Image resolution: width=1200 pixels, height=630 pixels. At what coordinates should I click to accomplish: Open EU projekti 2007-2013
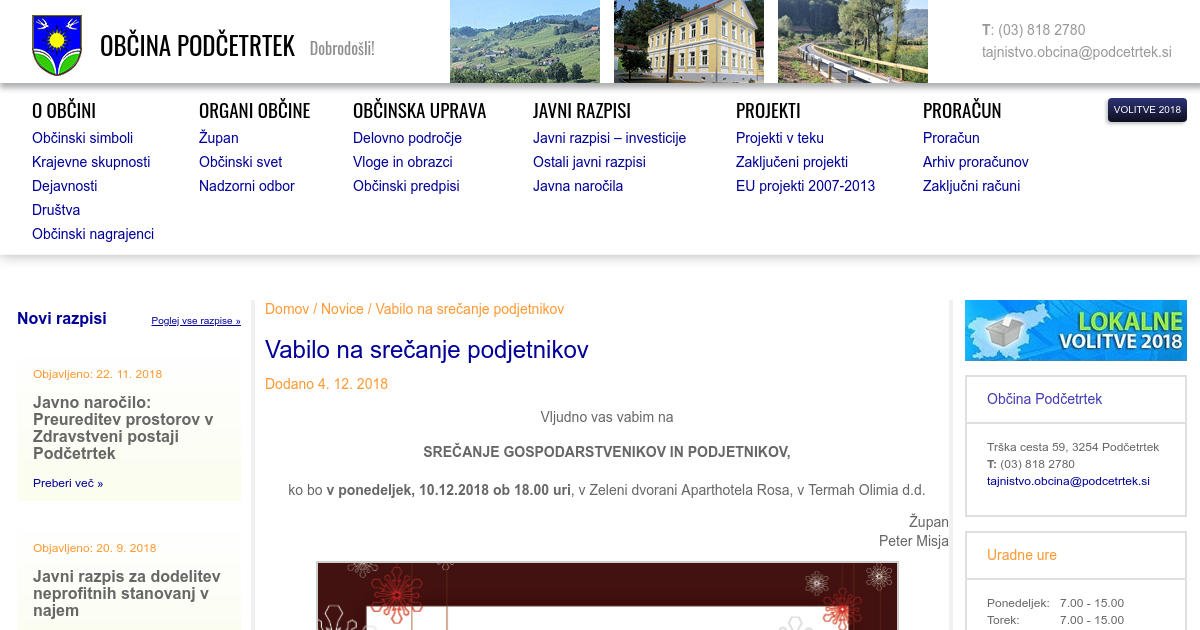pos(805,186)
